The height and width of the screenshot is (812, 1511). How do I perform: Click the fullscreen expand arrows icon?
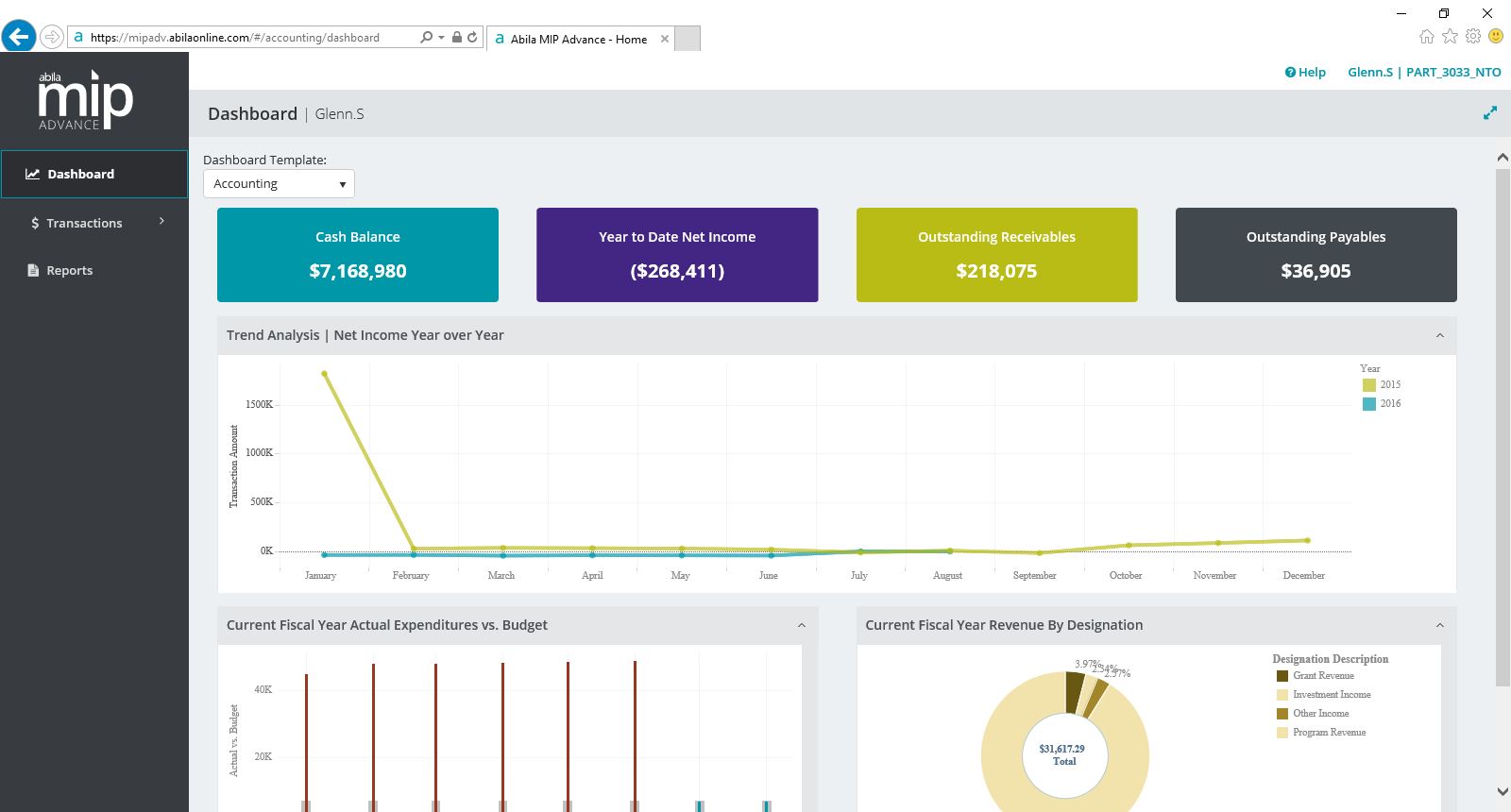[1490, 113]
